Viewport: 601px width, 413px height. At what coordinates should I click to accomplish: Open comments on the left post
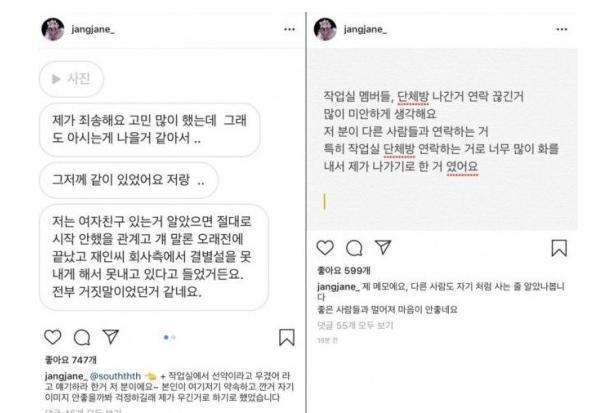point(82,338)
